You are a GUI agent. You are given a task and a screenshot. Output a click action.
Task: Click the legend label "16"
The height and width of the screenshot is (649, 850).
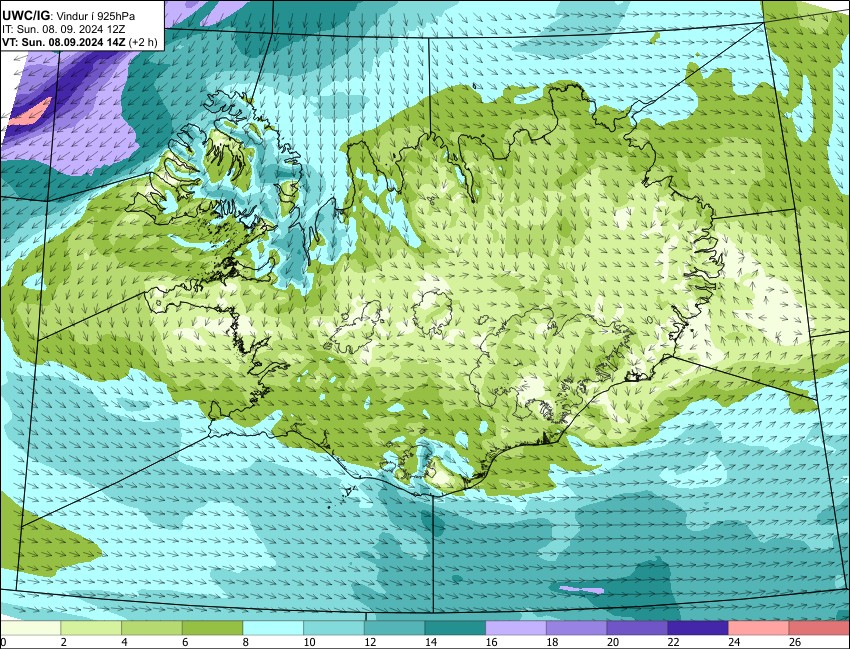point(492,642)
